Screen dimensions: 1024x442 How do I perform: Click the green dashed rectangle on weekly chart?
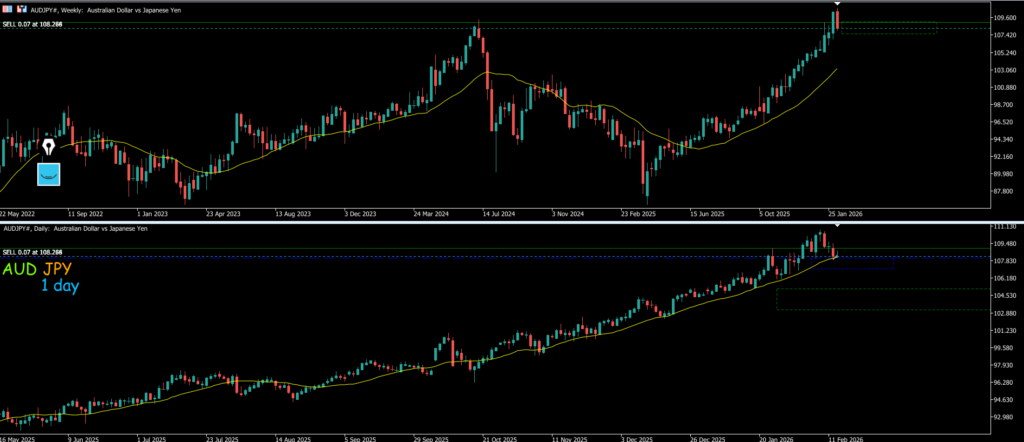[888, 28]
